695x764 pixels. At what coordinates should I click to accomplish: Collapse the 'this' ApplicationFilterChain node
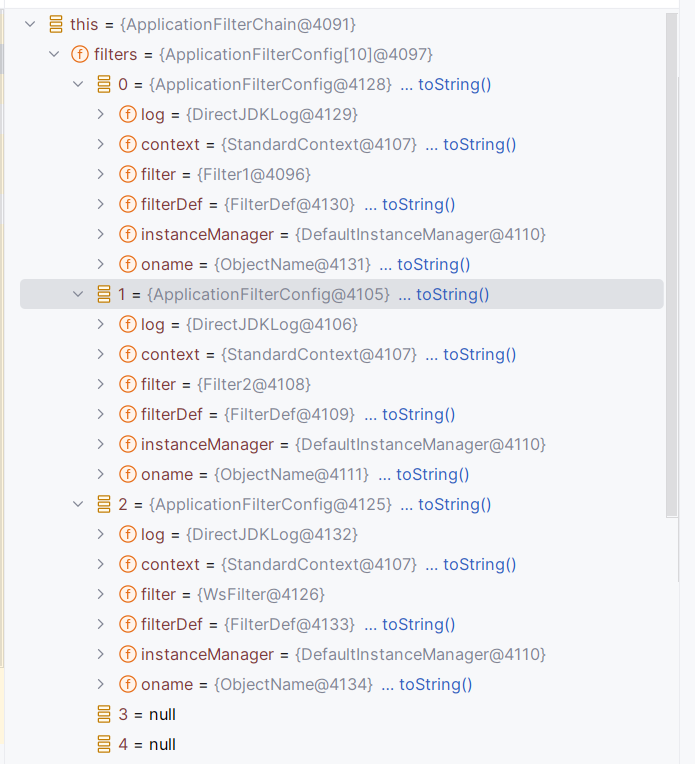pos(30,24)
